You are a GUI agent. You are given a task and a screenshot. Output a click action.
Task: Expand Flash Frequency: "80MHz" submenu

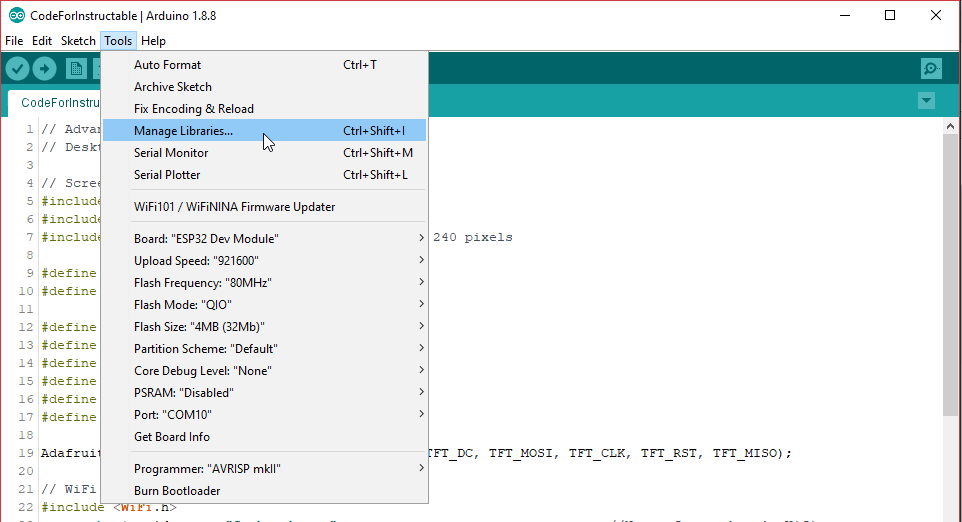(264, 283)
